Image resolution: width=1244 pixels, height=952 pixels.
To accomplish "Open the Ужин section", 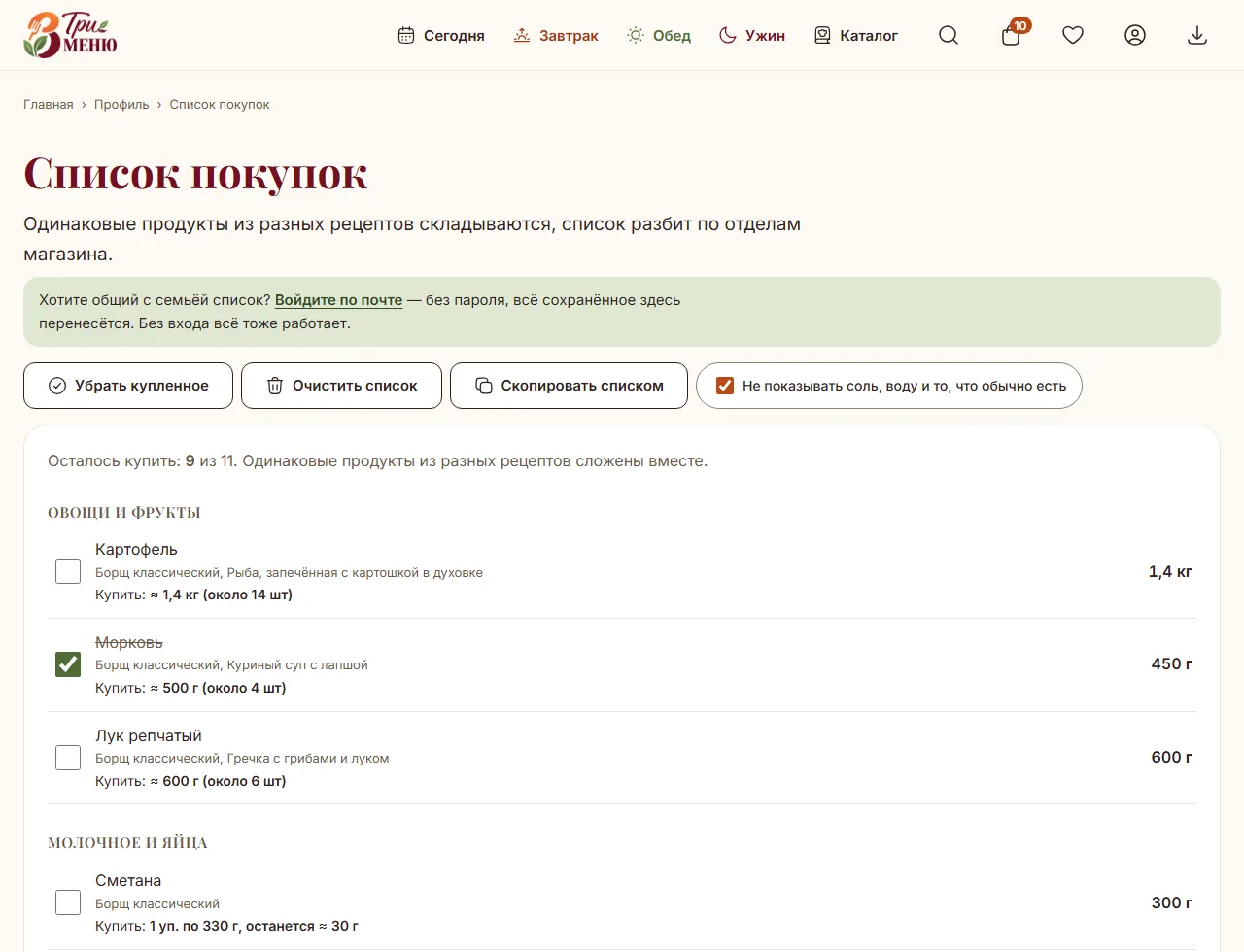I will [752, 36].
